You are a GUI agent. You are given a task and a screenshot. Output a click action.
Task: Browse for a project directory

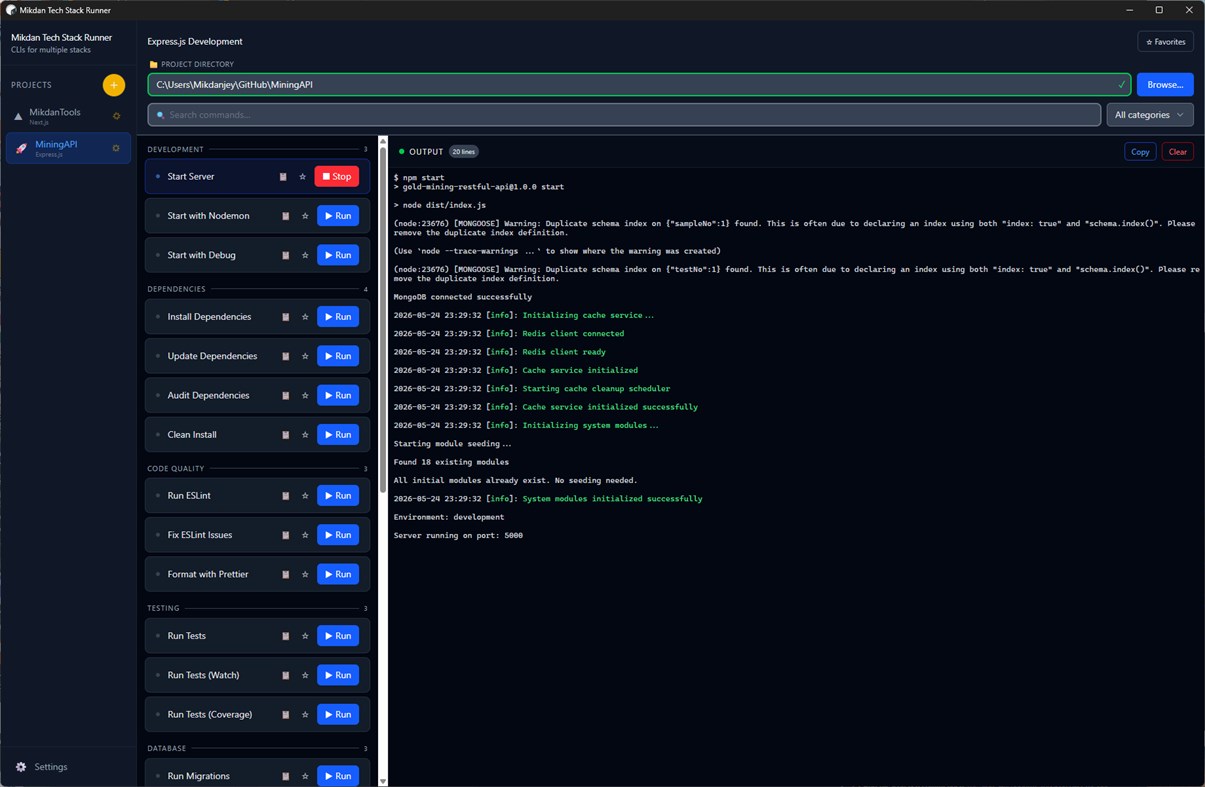(x=1165, y=85)
